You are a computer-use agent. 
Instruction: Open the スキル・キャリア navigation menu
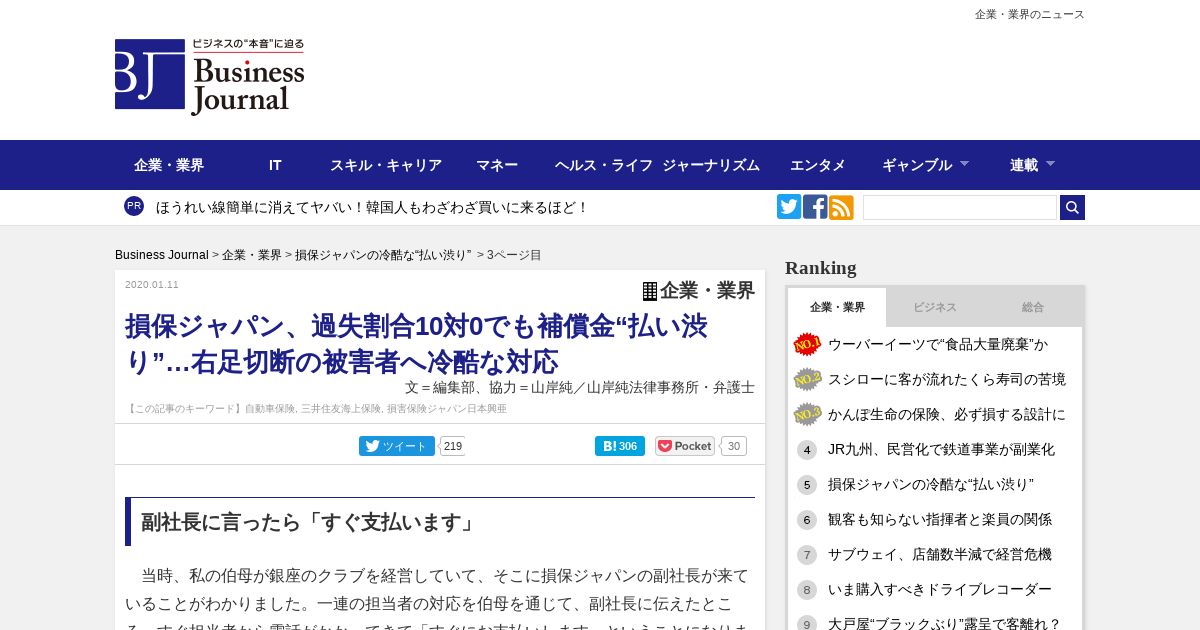pos(386,165)
